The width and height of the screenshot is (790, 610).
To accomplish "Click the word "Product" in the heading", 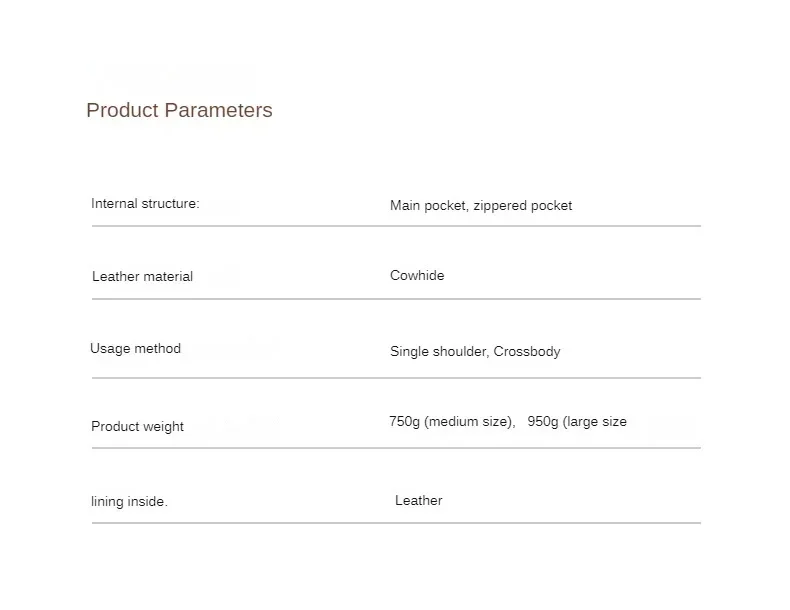I will pos(122,110).
